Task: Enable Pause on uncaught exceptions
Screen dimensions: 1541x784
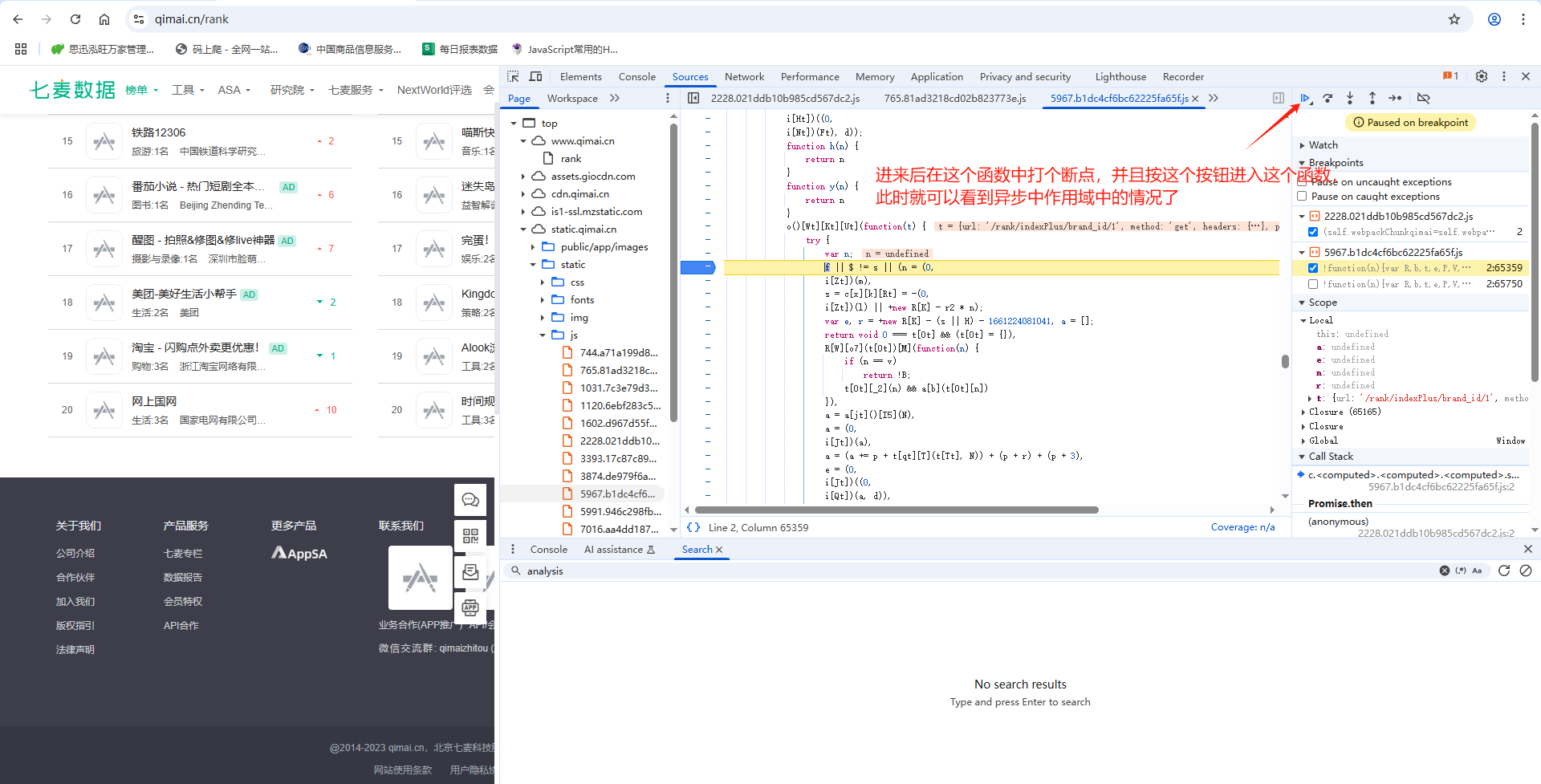Action: (x=1302, y=182)
